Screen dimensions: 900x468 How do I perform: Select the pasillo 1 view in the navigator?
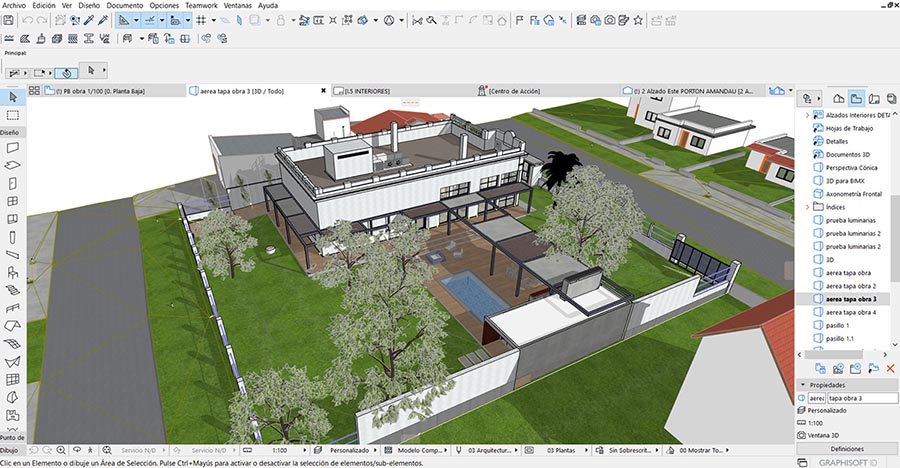tap(838, 325)
